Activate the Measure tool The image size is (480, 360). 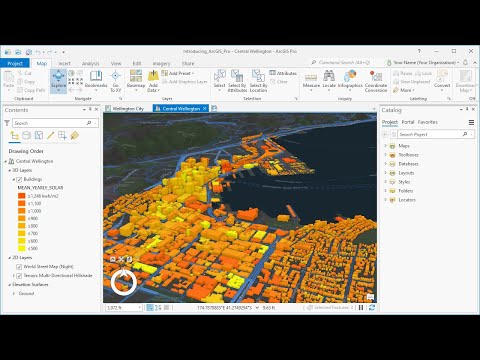tap(311, 80)
